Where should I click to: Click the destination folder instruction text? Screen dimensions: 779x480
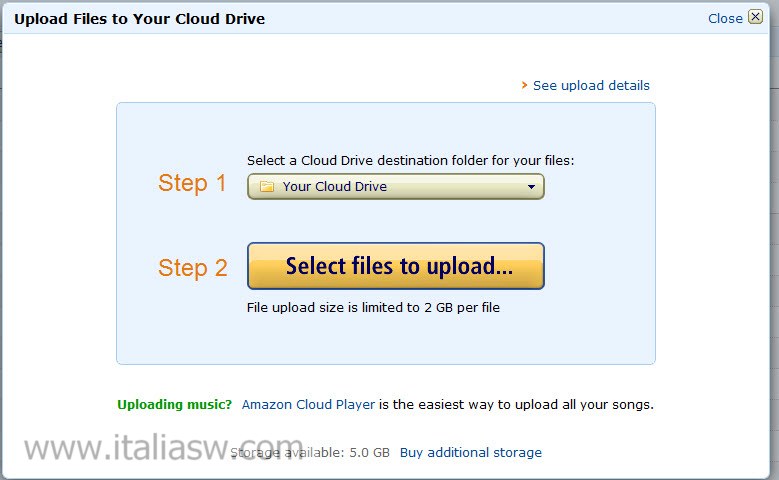pos(410,160)
